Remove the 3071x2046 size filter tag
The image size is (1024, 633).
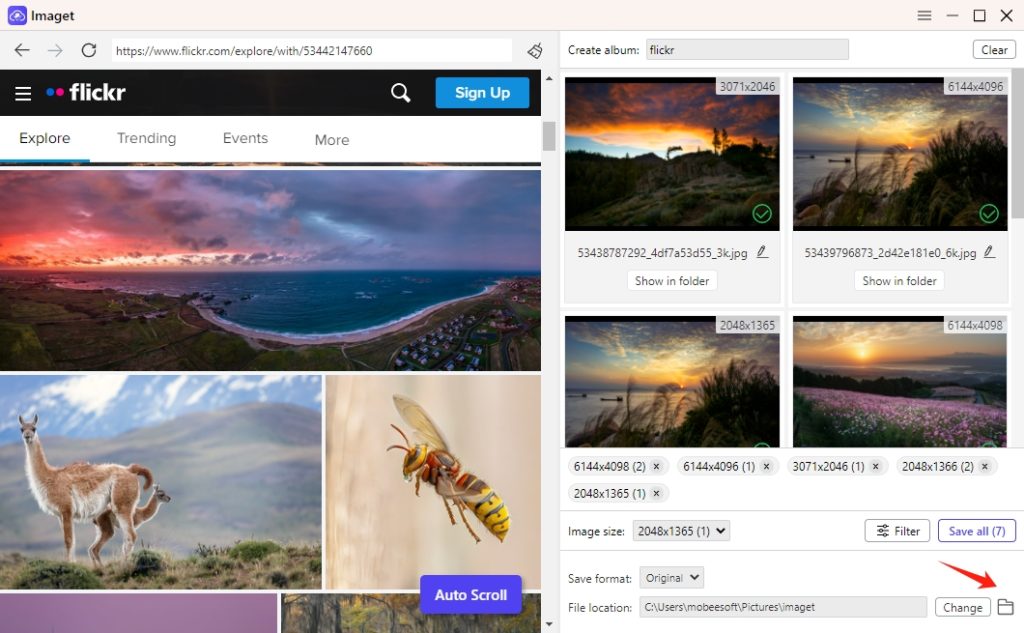pyautogui.click(x=877, y=465)
